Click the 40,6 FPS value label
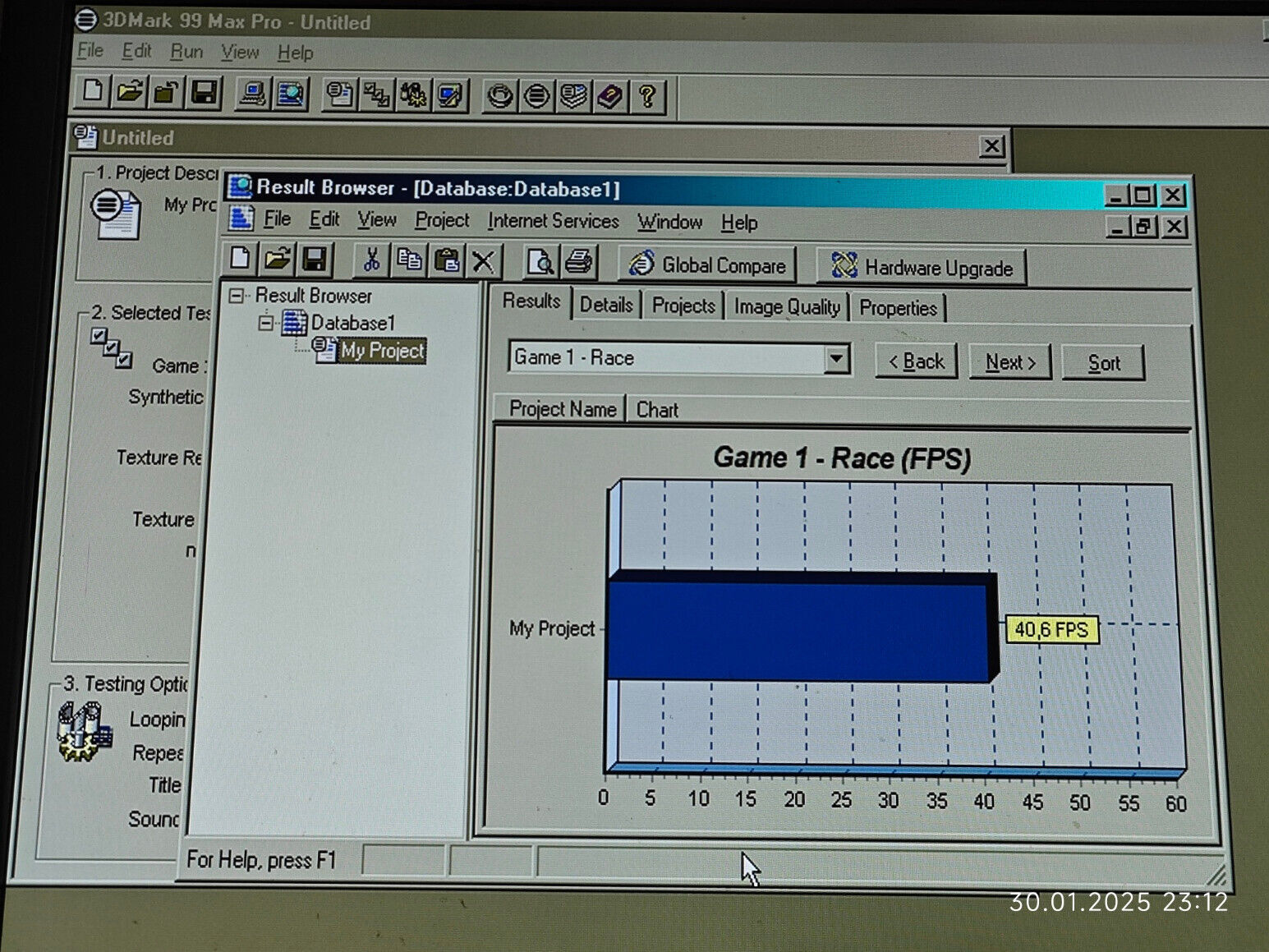Image resolution: width=1269 pixels, height=952 pixels. 1051,630
